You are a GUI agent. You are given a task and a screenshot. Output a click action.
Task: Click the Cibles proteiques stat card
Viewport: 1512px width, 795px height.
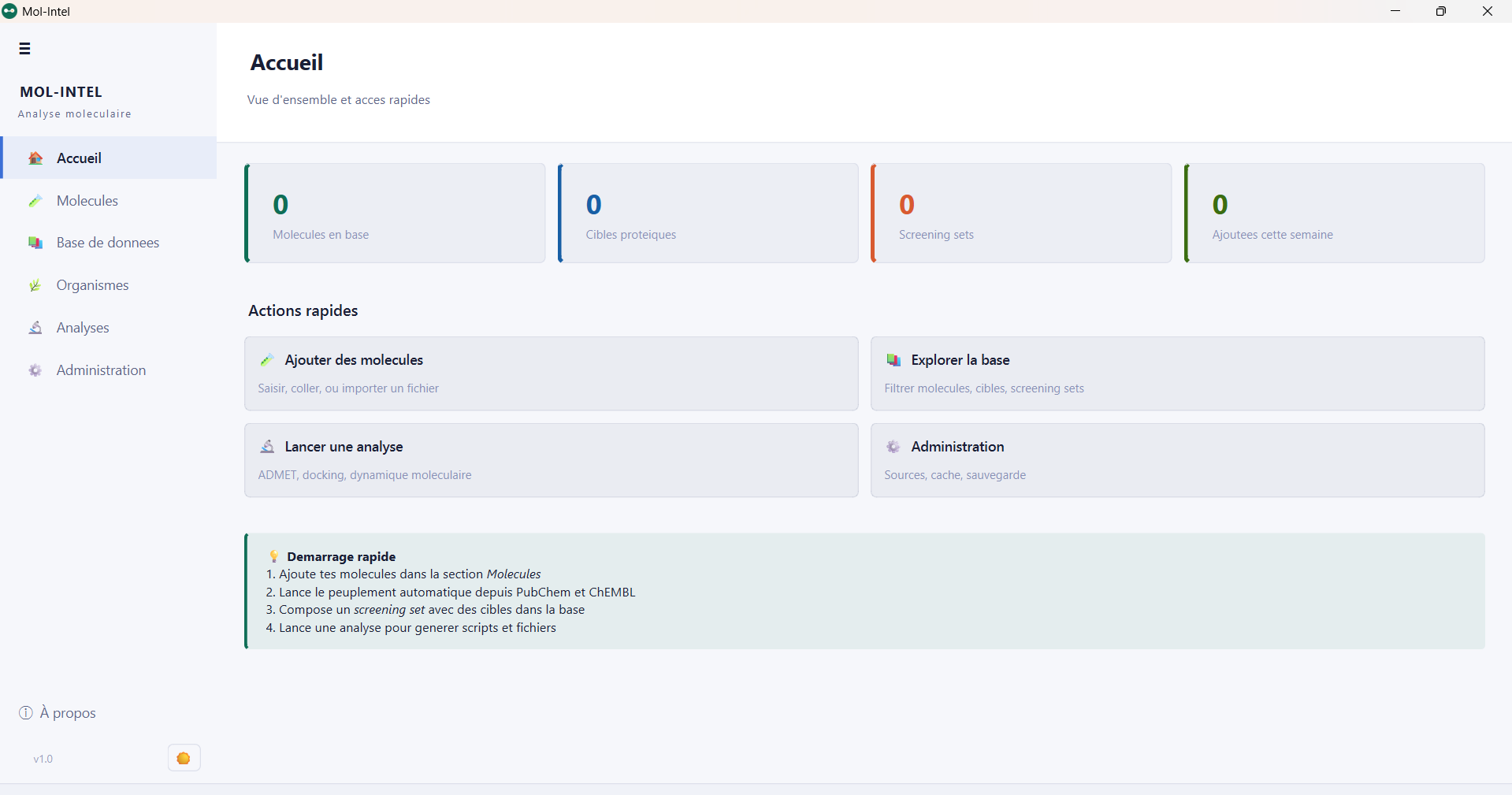[708, 213]
